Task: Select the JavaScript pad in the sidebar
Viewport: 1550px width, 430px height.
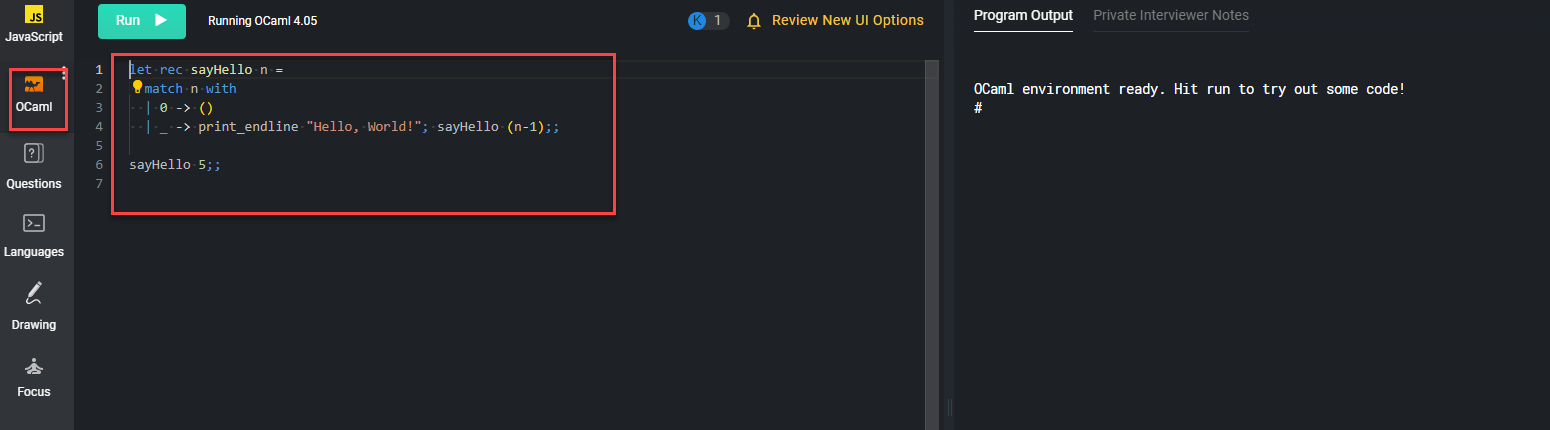Action: click(x=33, y=24)
